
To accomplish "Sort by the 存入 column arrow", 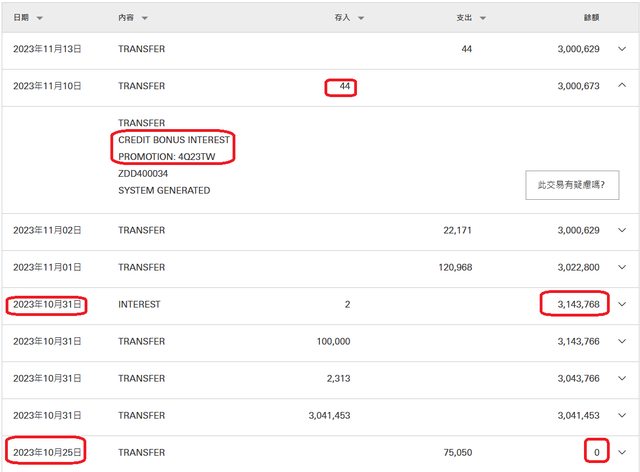I will (361, 18).
